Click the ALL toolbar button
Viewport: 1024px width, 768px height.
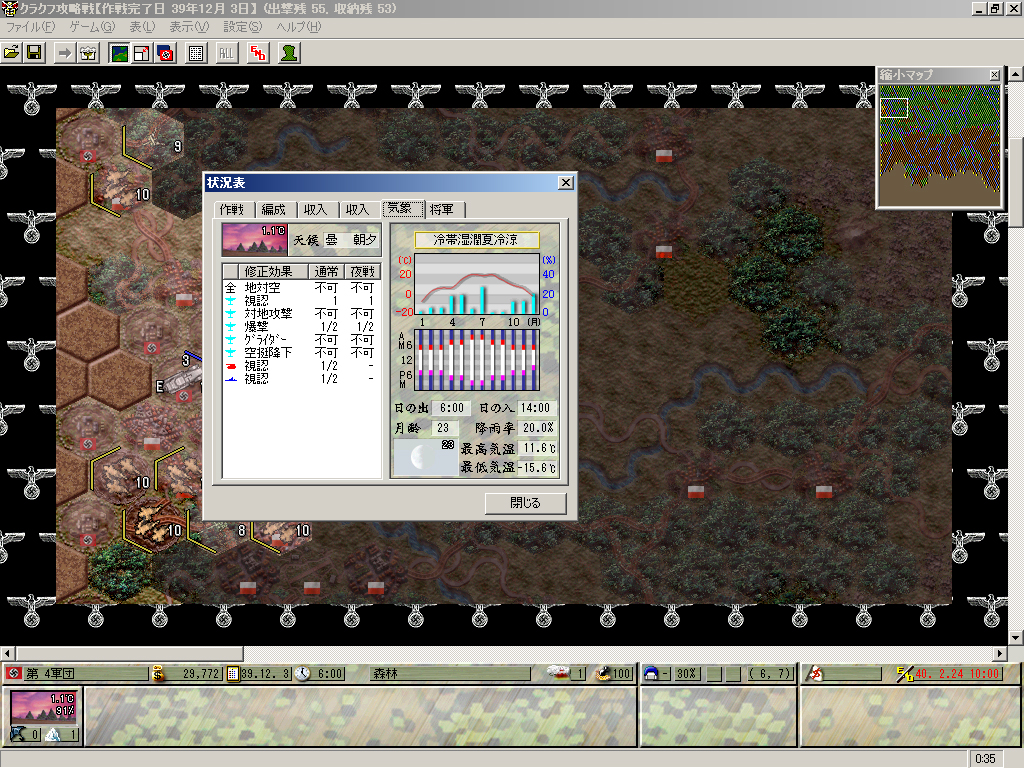tap(227, 52)
